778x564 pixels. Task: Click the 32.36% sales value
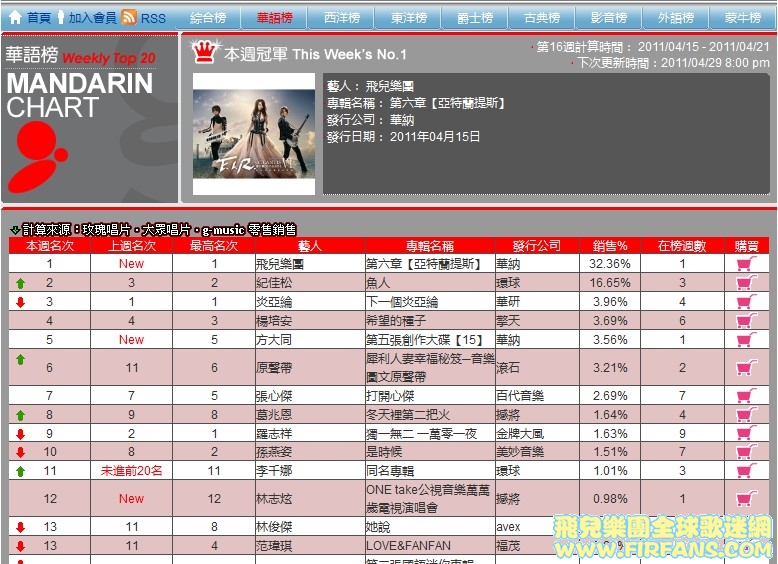point(610,264)
